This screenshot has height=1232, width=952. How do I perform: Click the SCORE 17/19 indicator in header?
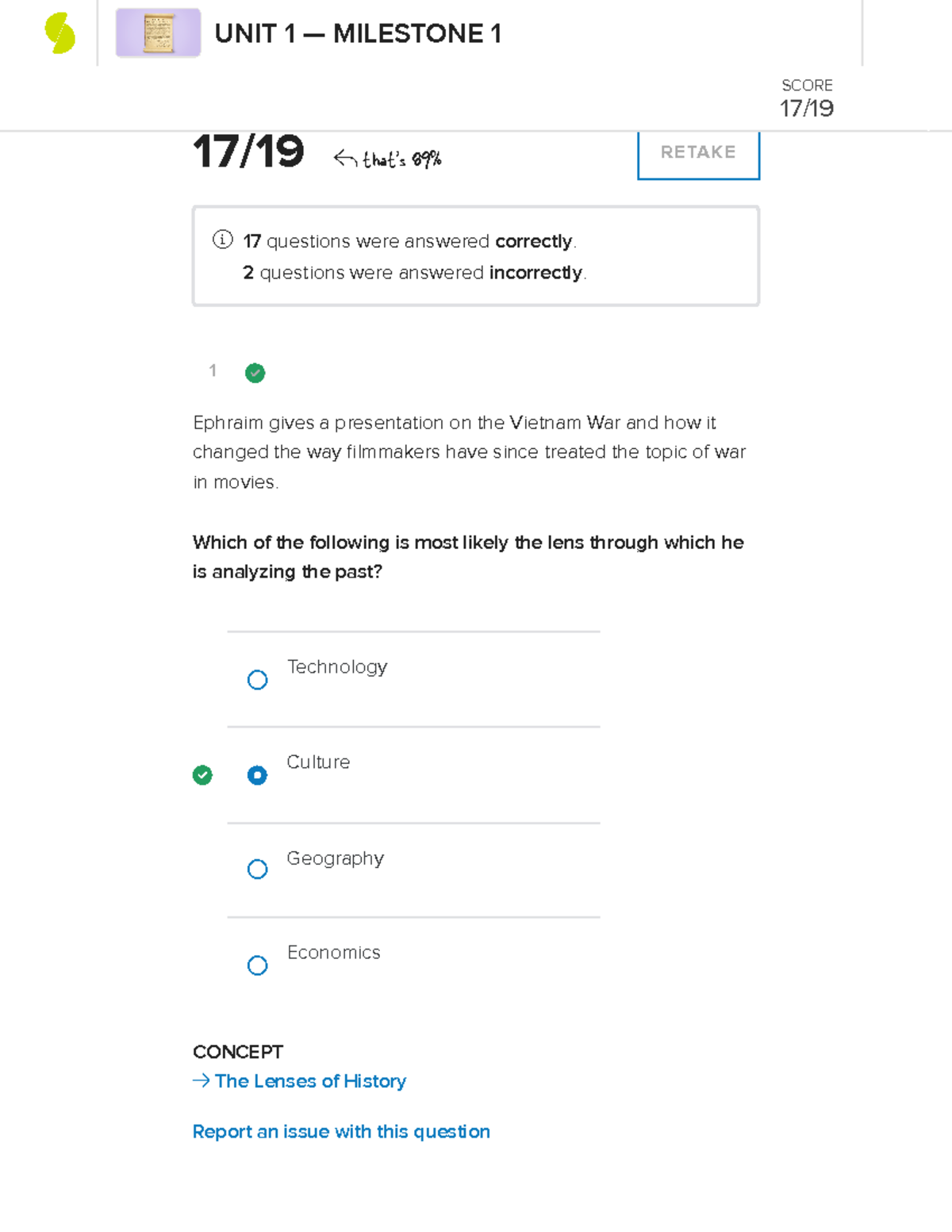[x=806, y=98]
